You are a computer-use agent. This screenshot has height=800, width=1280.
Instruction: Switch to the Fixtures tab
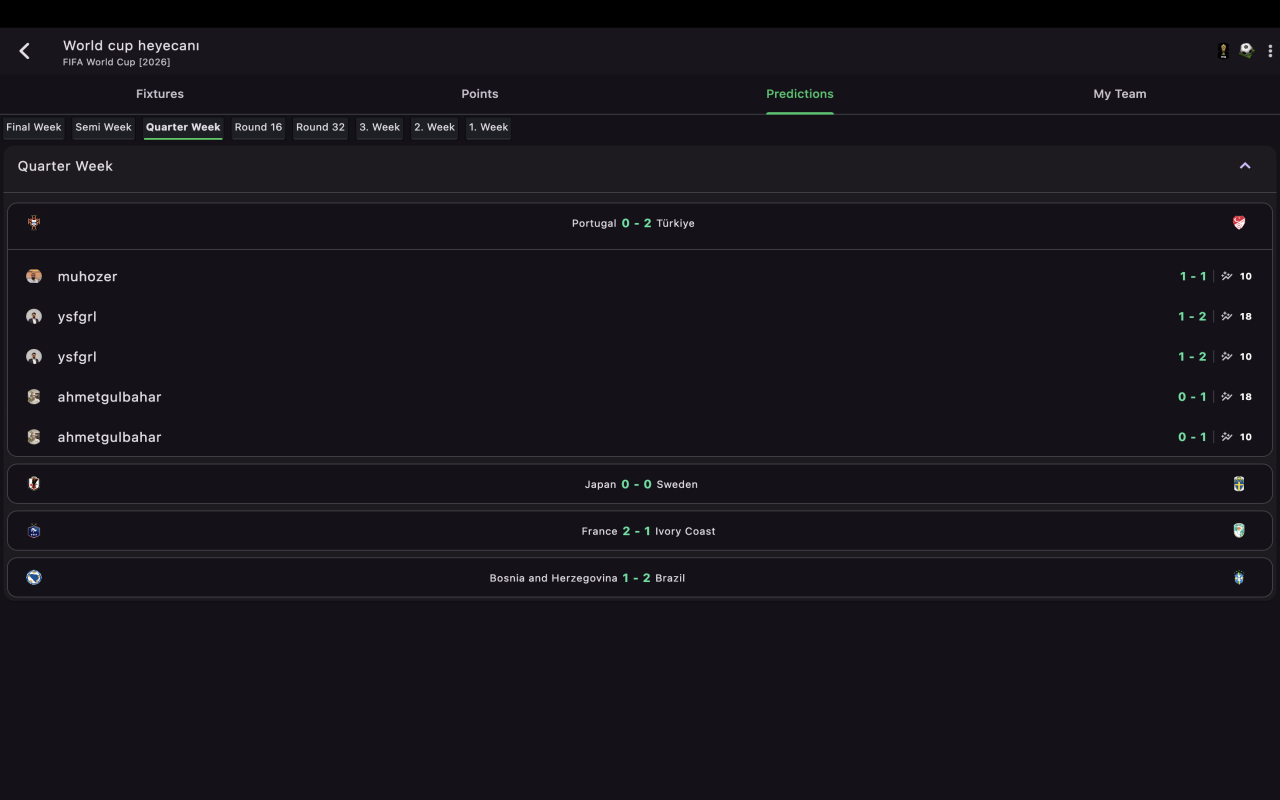[160, 94]
